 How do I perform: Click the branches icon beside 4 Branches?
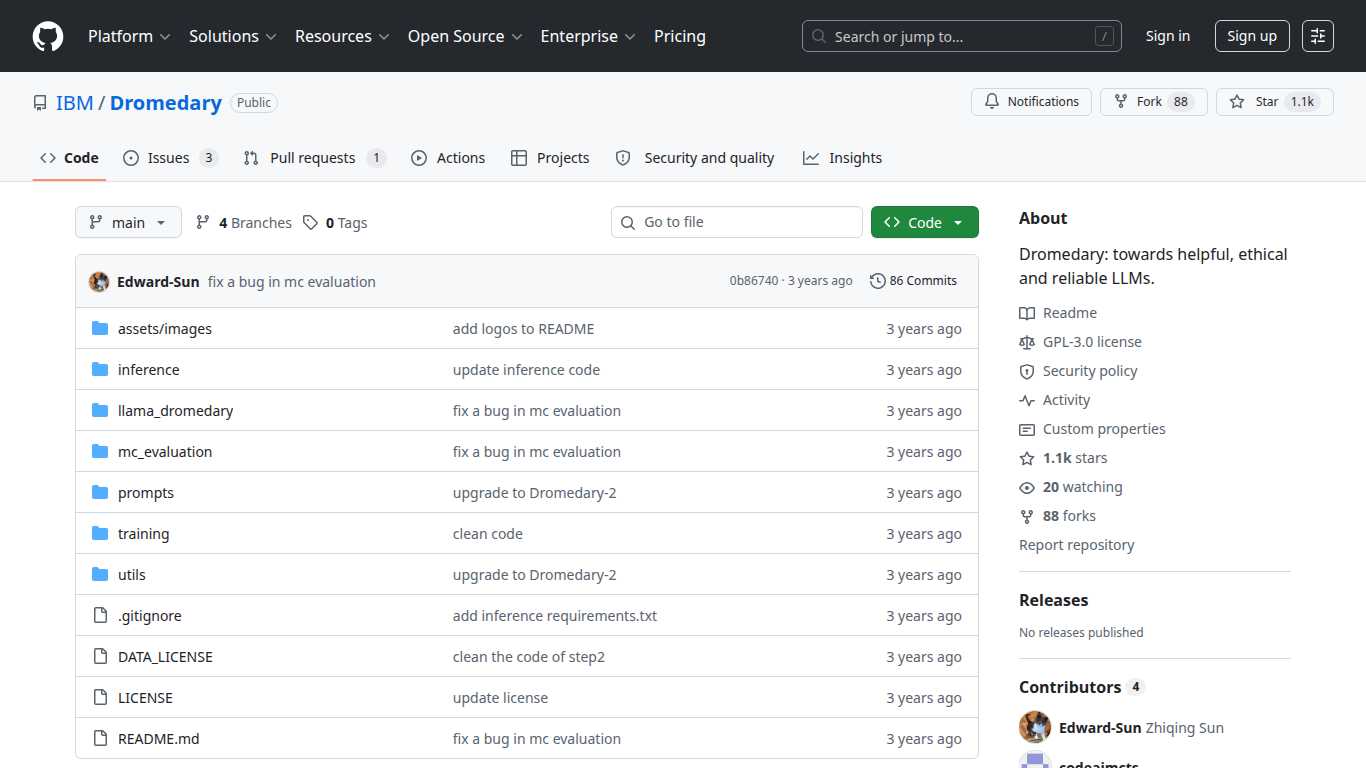click(x=203, y=222)
